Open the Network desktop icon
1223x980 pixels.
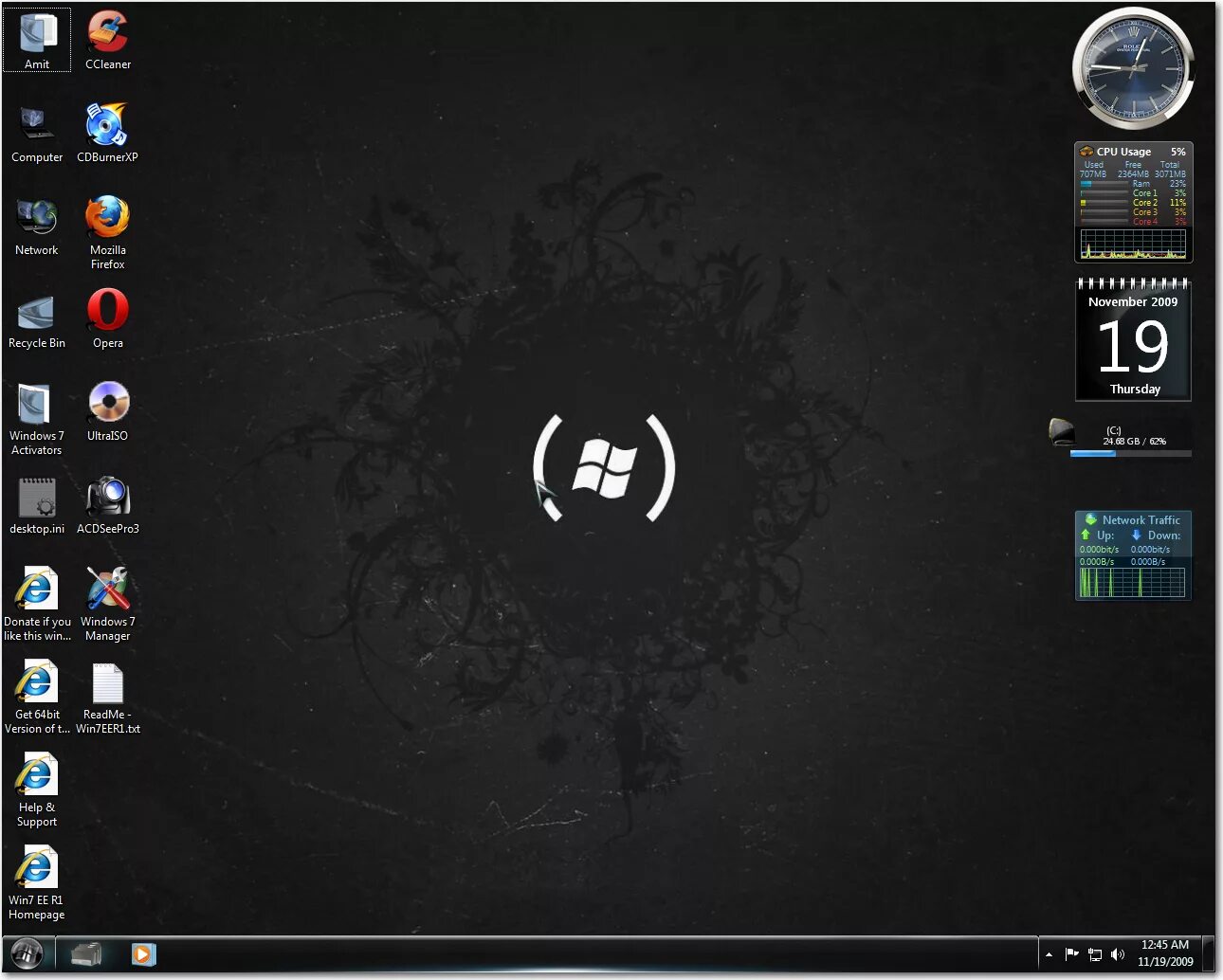tap(37, 226)
